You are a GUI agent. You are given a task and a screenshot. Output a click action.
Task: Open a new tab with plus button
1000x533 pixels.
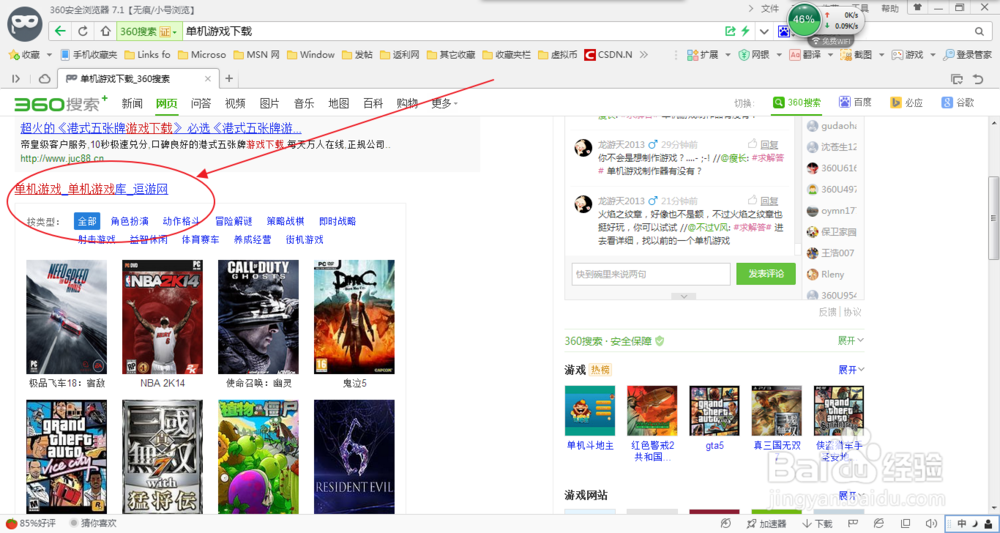(229, 79)
